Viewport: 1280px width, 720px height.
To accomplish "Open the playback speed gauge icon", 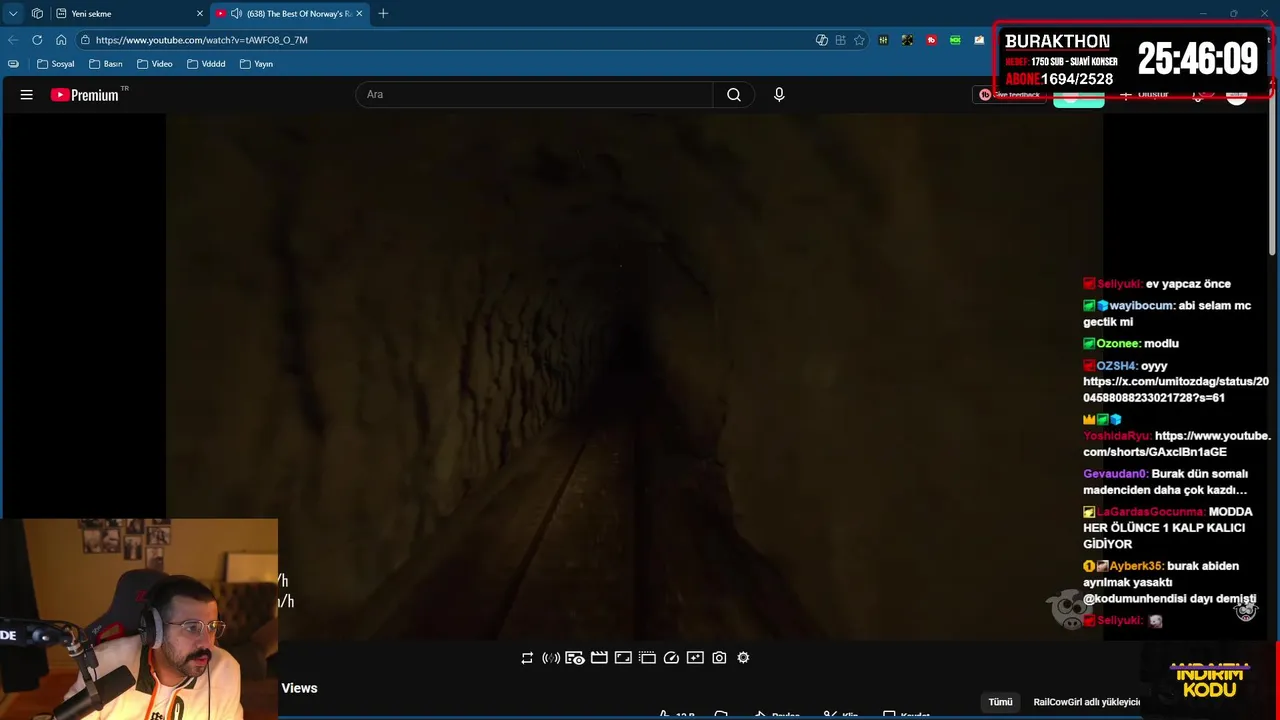I will 671,658.
